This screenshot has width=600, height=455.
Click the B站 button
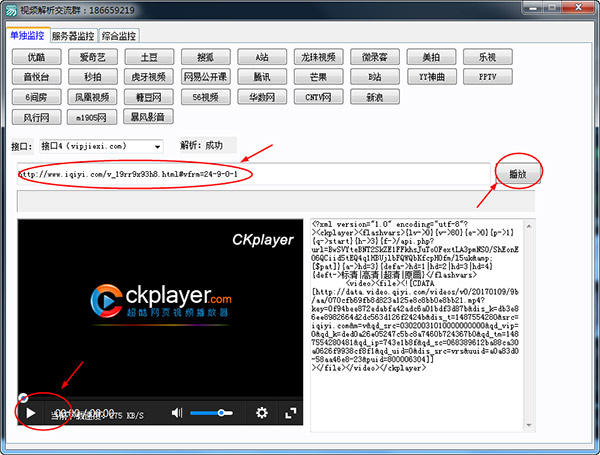click(x=375, y=77)
